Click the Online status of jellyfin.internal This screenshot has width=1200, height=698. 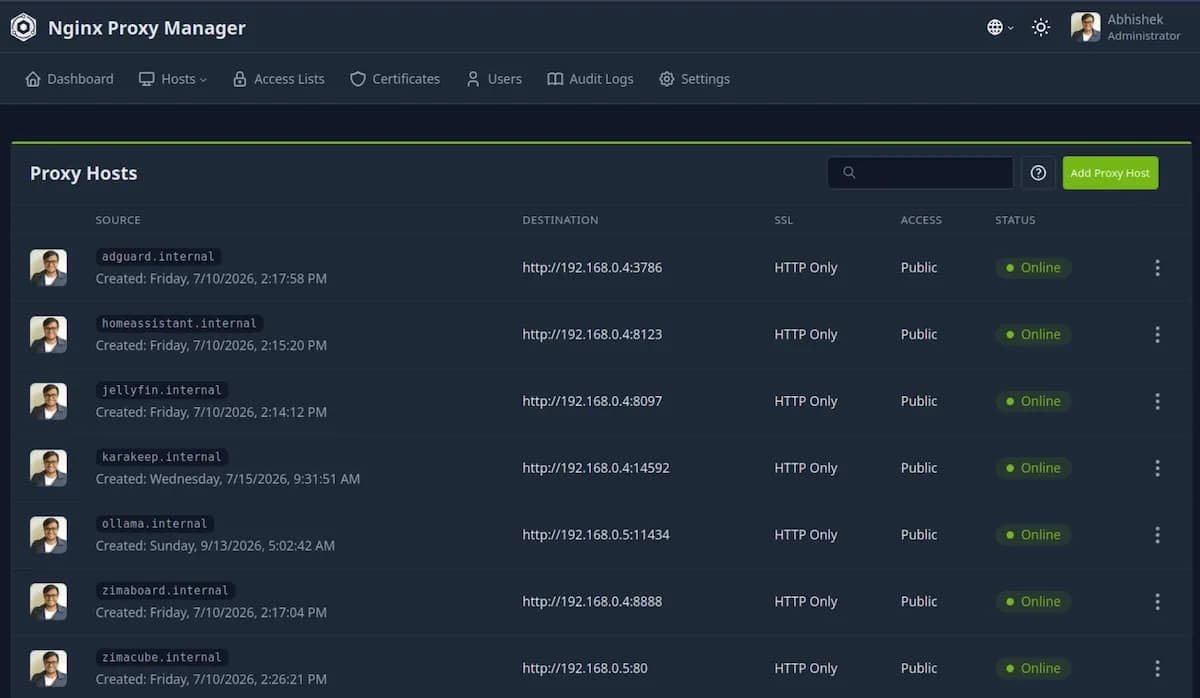(1033, 401)
